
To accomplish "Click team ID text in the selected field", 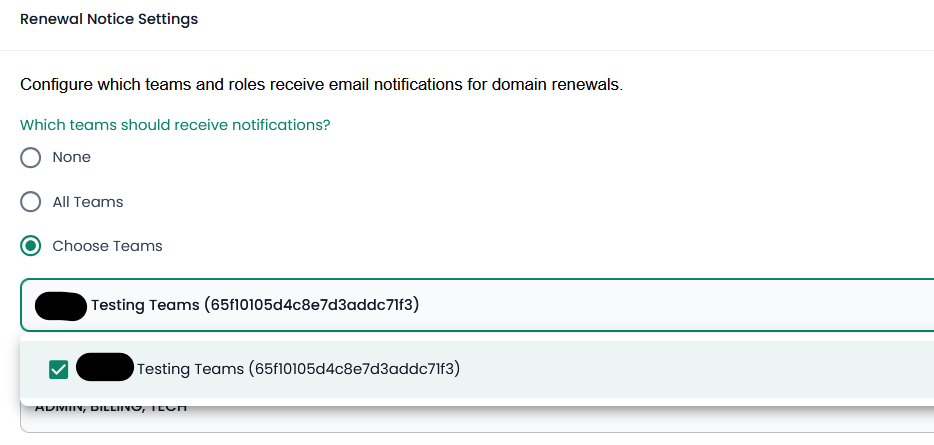I will click(311, 305).
